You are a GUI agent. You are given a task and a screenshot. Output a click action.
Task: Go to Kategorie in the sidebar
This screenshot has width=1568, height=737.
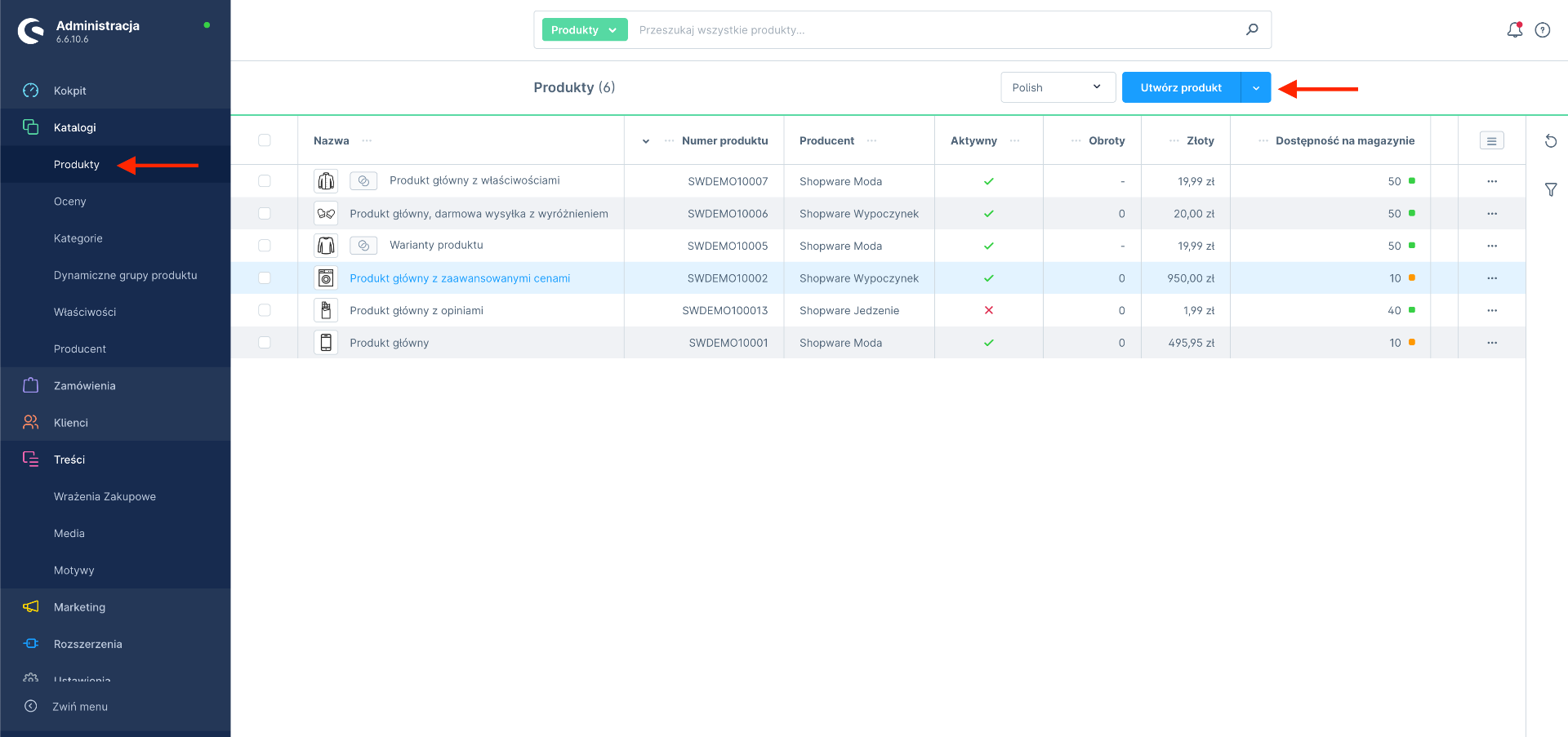pyautogui.click(x=78, y=238)
